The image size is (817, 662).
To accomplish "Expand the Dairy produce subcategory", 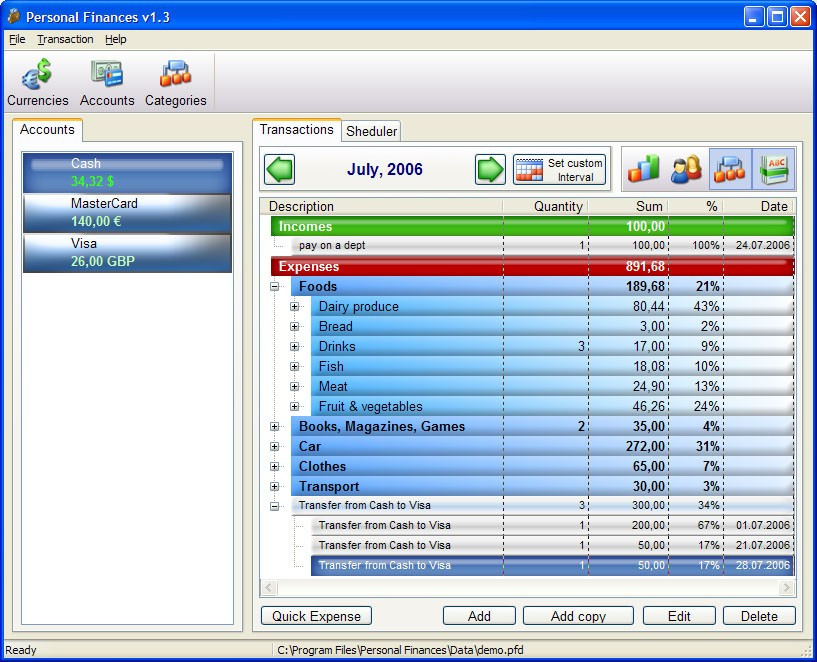I will (294, 306).
